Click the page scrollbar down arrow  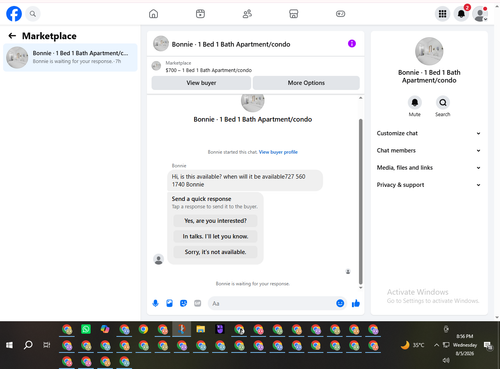click(497, 317)
